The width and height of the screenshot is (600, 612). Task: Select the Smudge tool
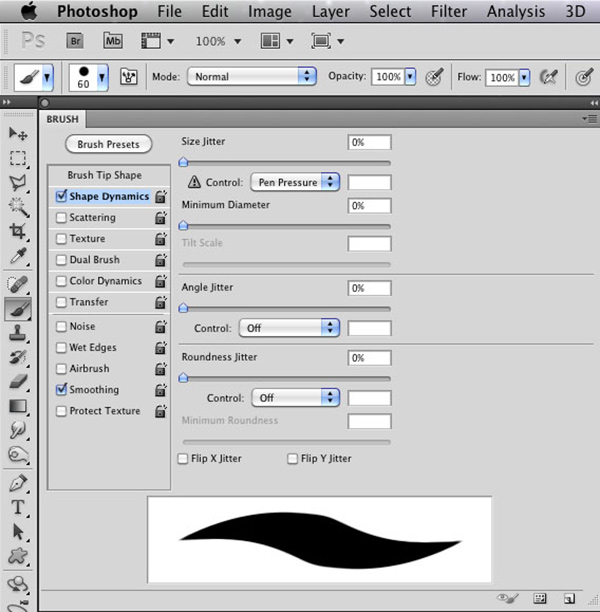click(18, 430)
